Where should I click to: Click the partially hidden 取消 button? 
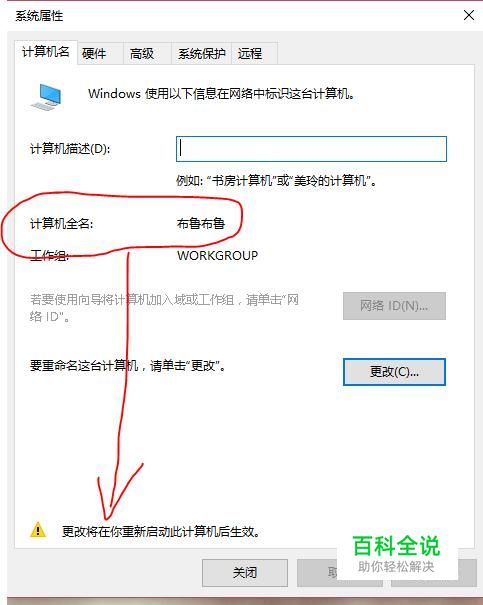point(317,573)
